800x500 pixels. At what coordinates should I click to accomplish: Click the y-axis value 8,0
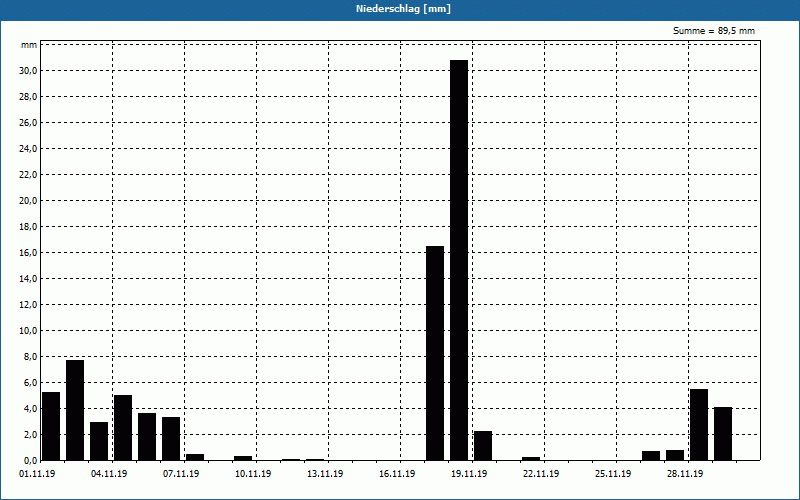30,357
